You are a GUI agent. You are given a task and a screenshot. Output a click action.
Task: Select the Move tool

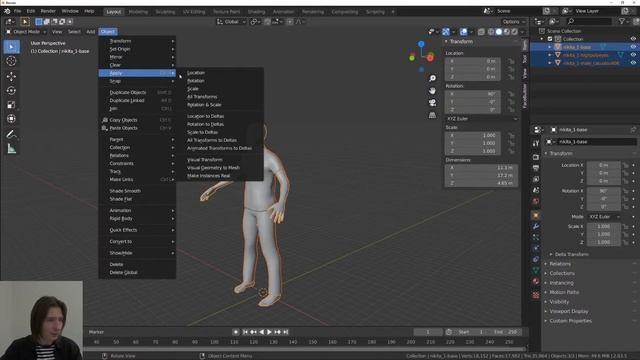pos(11,76)
